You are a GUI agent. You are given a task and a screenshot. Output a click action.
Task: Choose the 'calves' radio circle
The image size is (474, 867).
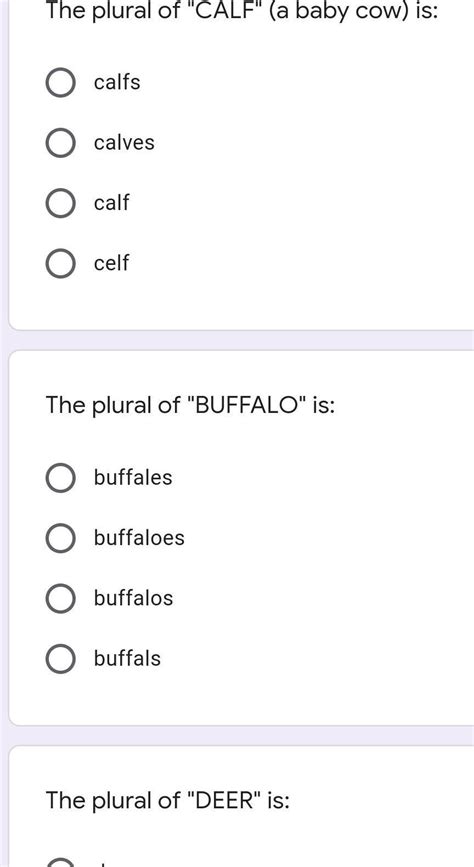point(60,143)
